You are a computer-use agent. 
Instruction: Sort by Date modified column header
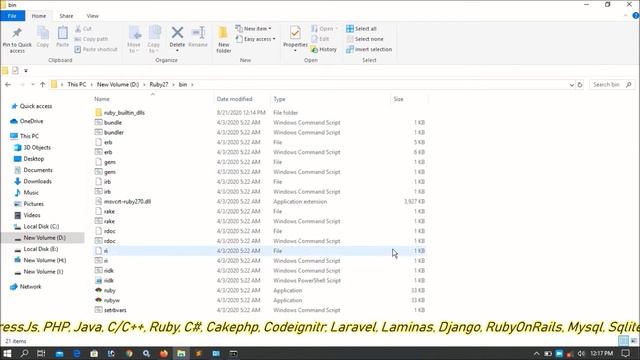click(x=234, y=99)
